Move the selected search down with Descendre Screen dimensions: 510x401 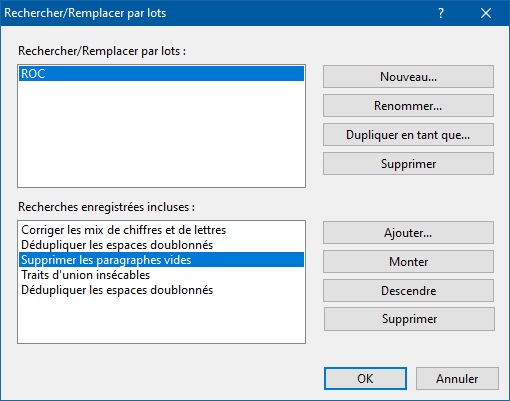(408, 291)
